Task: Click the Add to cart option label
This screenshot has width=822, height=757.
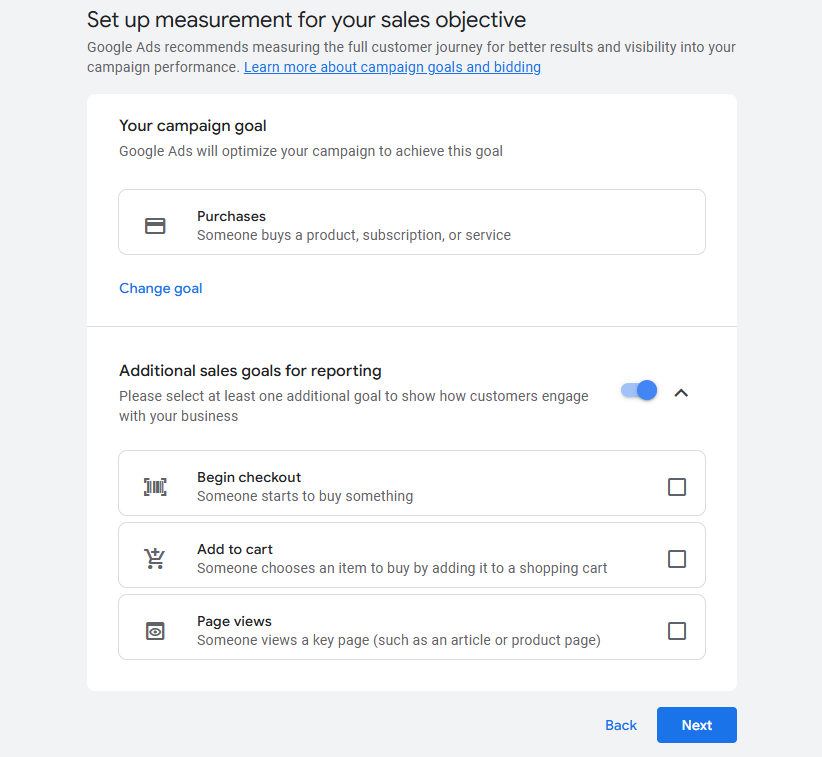Action: tap(235, 549)
